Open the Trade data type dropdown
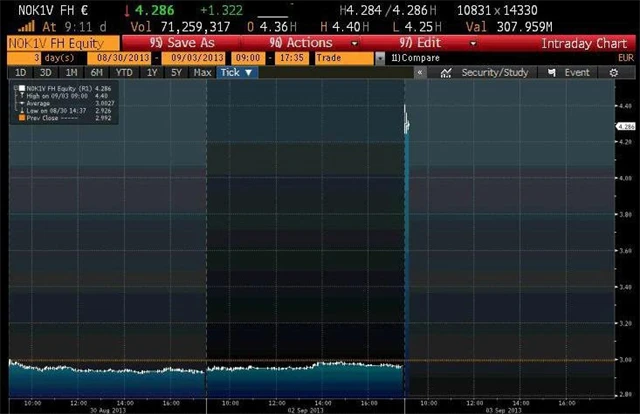This screenshot has width=640, height=414. coord(345,58)
